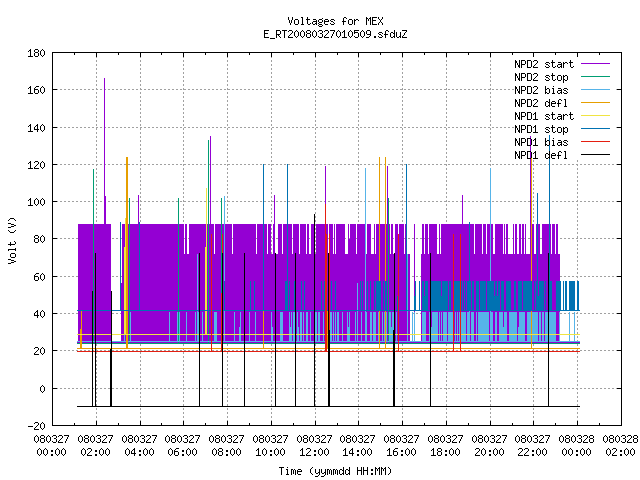Click the y-axis tick value 120
The height and width of the screenshot is (480, 640).
coord(36,165)
